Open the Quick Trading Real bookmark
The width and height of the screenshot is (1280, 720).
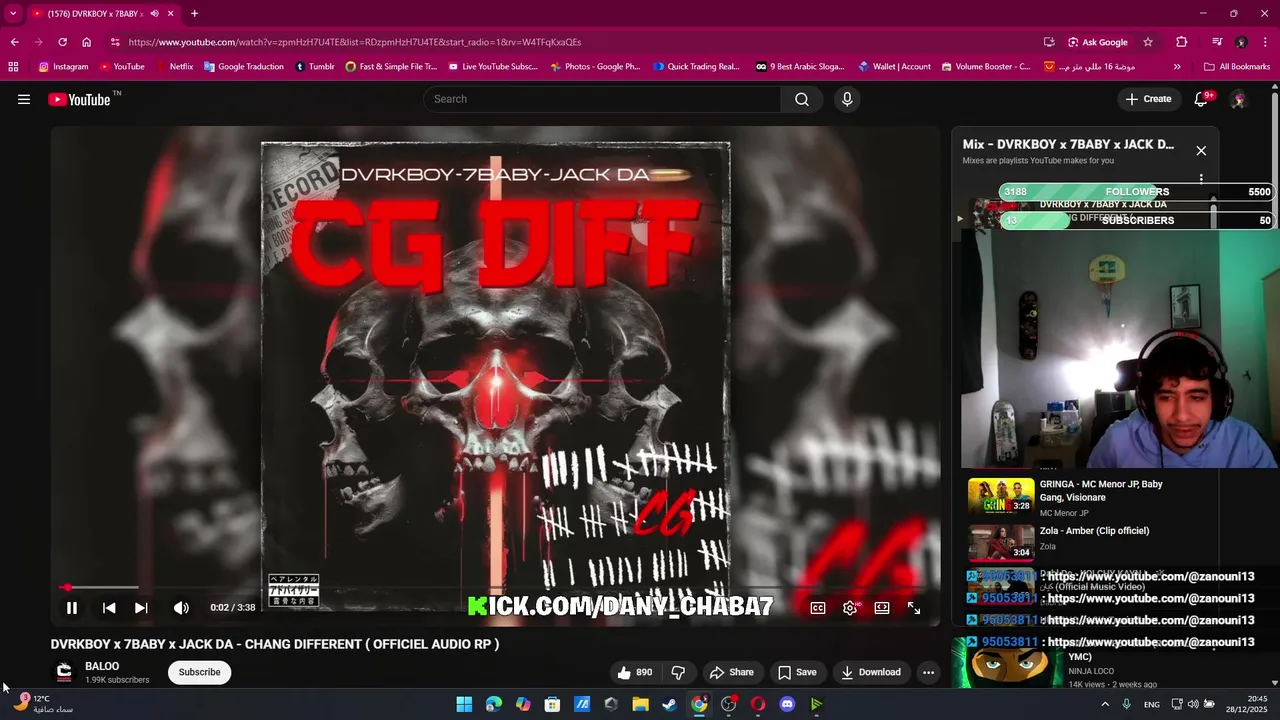point(696,67)
